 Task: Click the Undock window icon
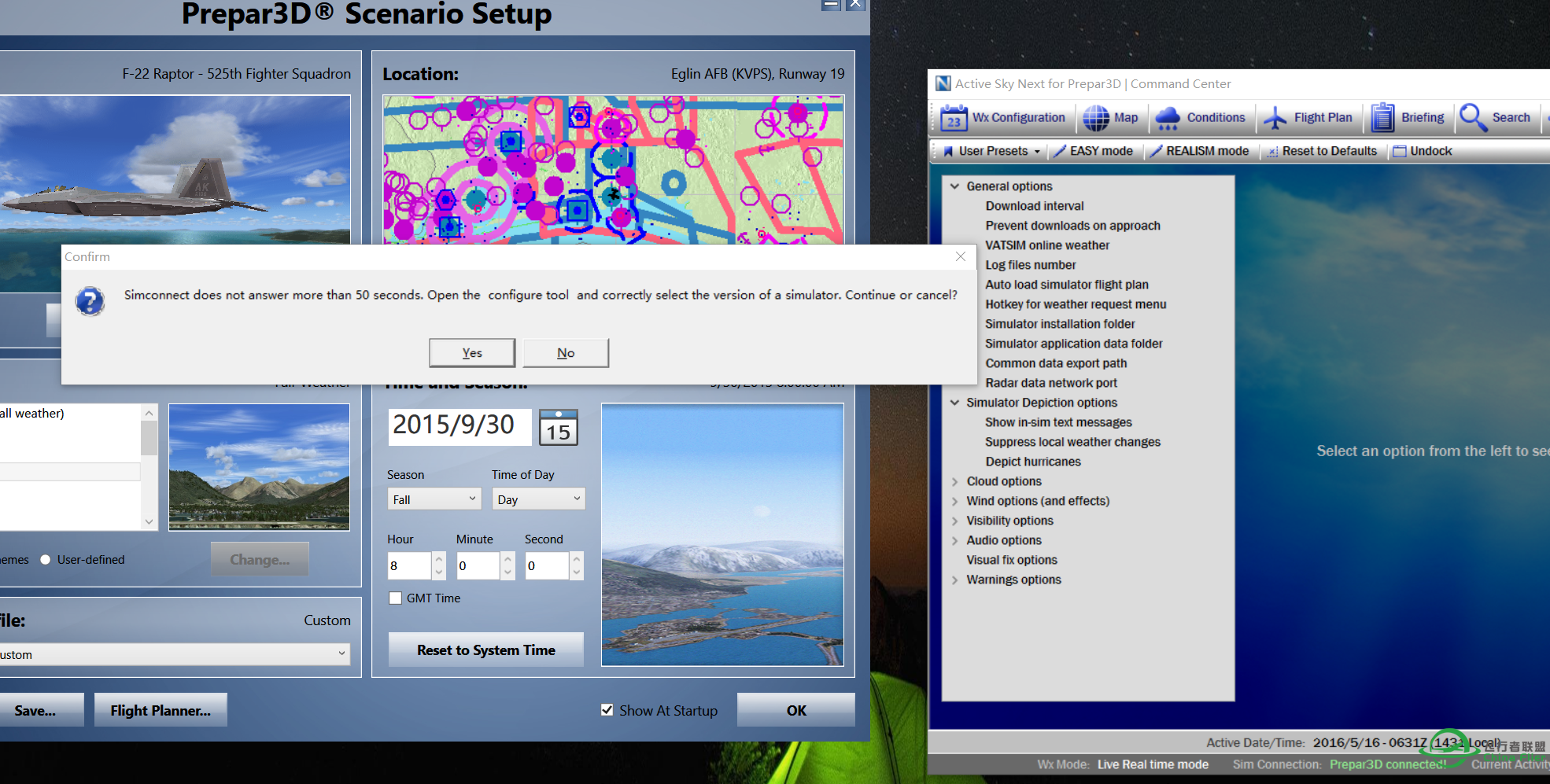tap(1400, 151)
